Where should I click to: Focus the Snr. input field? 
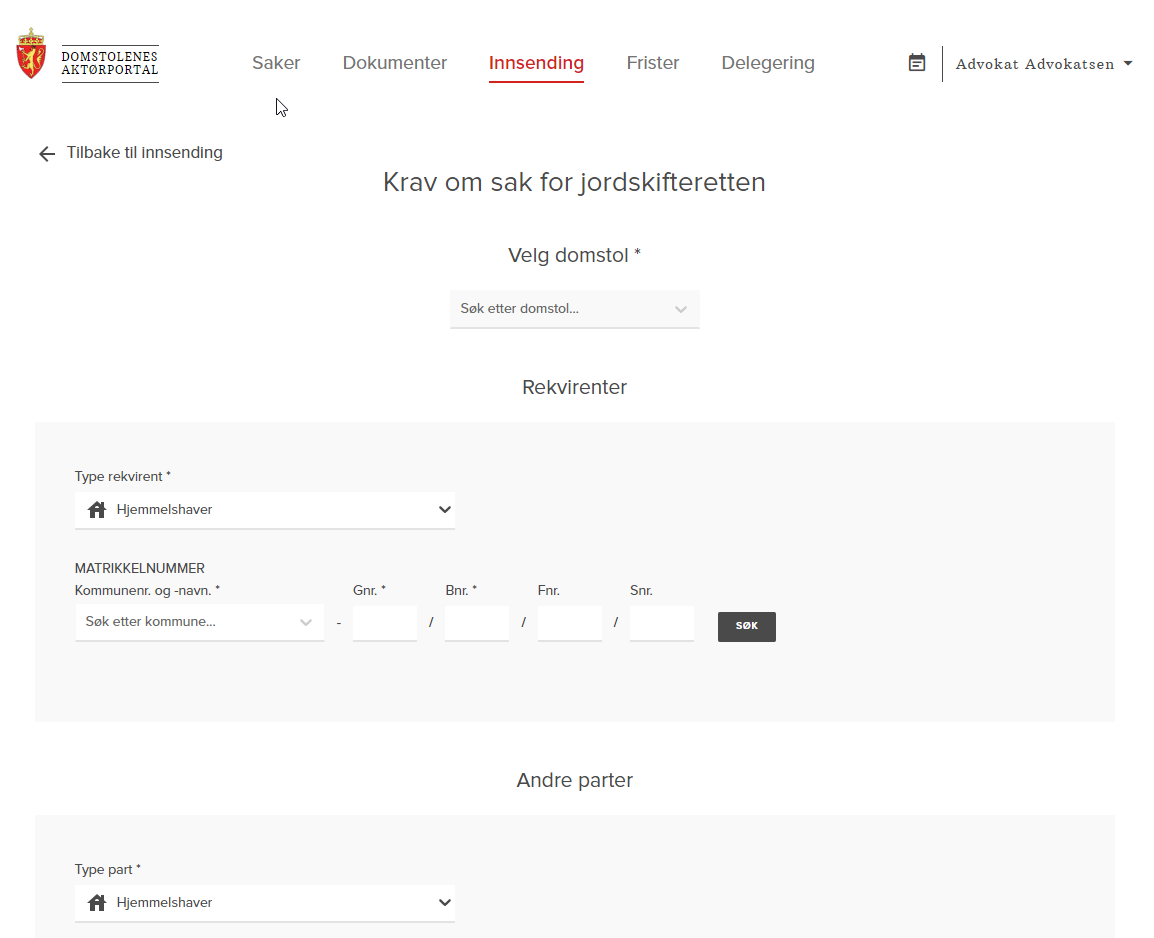coord(662,623)
